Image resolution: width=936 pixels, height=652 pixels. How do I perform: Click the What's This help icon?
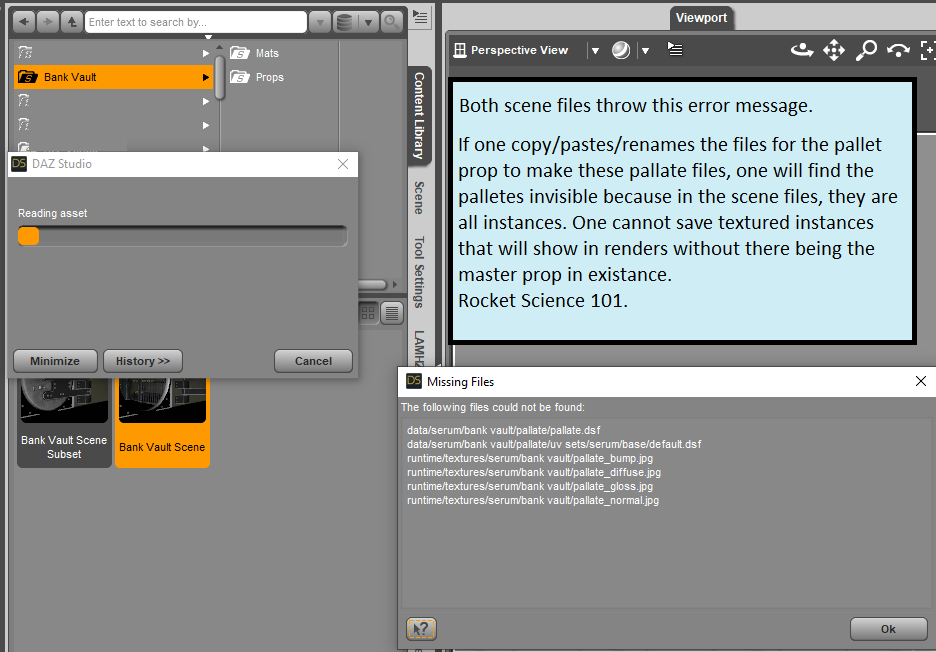tap(421, 629)
